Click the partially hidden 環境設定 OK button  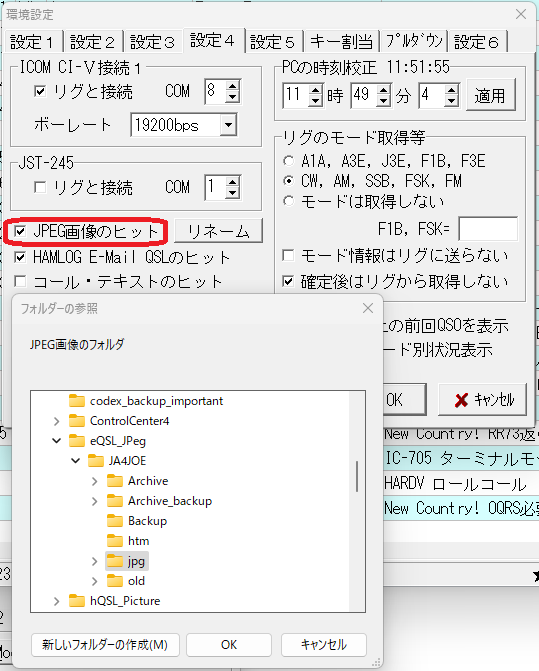[404, 400]
